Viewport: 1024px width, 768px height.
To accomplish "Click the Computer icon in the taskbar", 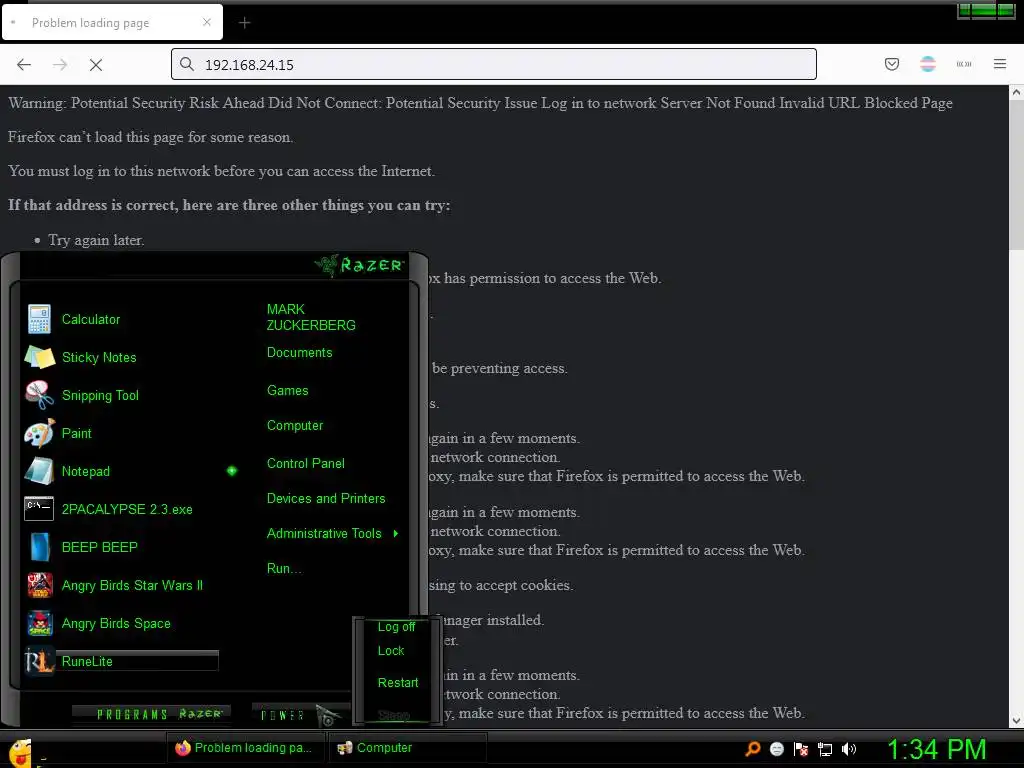I will [x=344, y=748].
